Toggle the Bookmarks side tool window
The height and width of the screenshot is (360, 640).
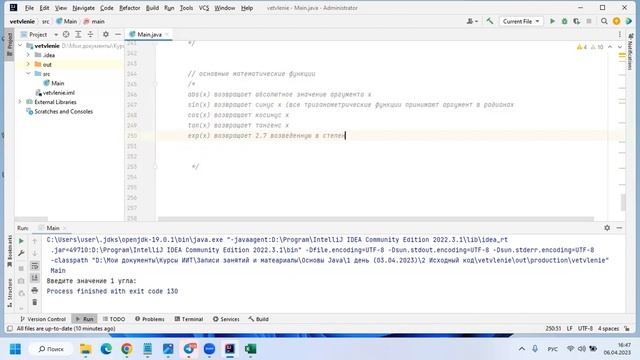(x=9, y=251)
